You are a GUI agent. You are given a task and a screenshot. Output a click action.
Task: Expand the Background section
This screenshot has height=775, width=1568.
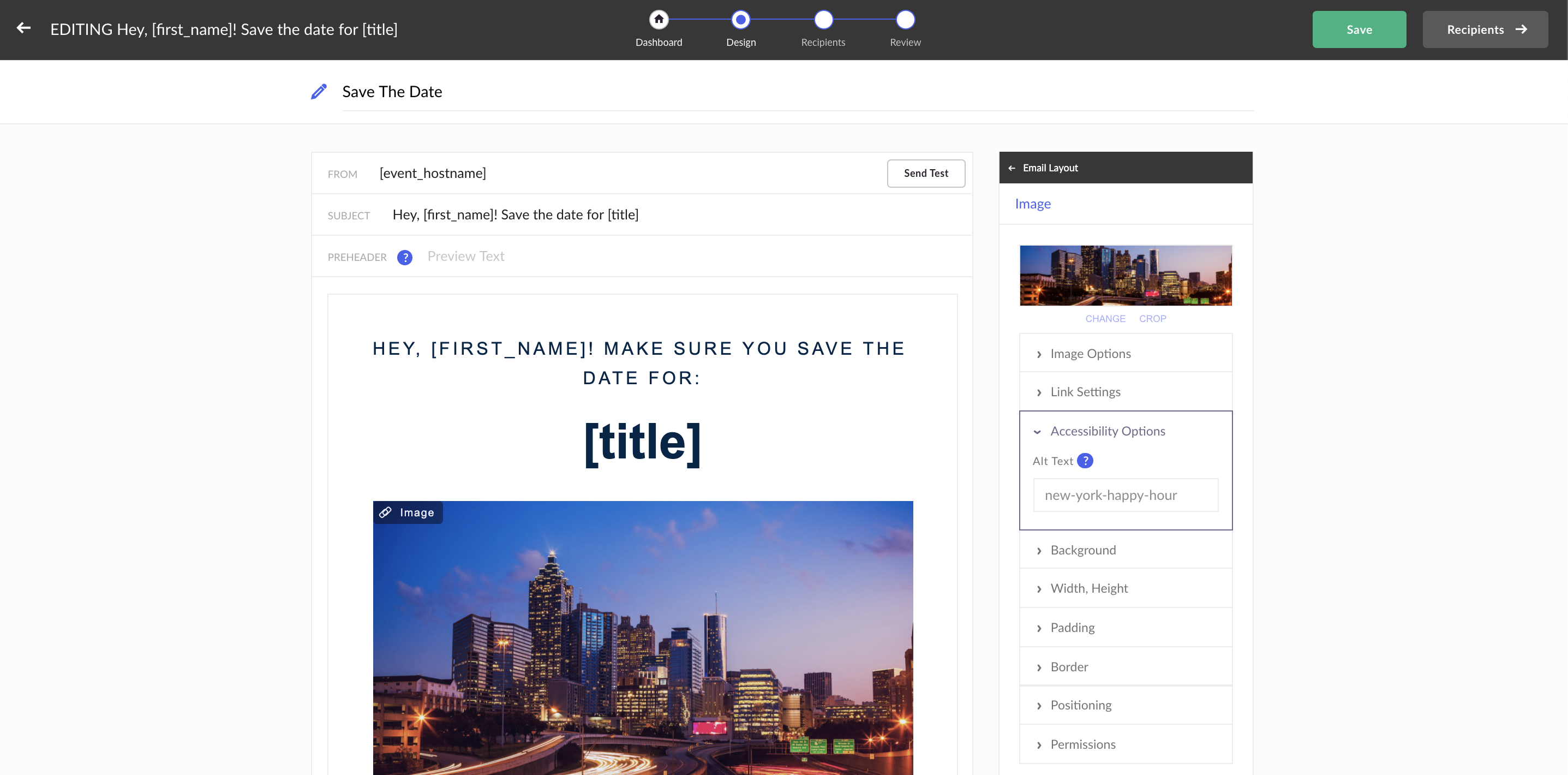pos(1126,550)
